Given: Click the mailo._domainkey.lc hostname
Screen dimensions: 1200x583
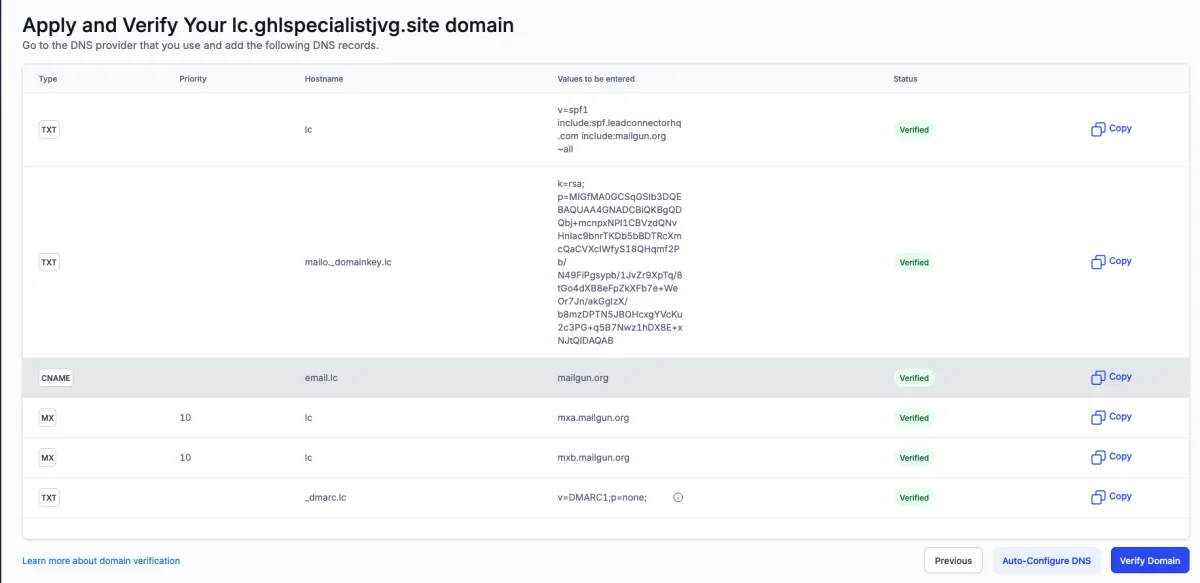Looking at the screenshot, I should click(347, 262).
